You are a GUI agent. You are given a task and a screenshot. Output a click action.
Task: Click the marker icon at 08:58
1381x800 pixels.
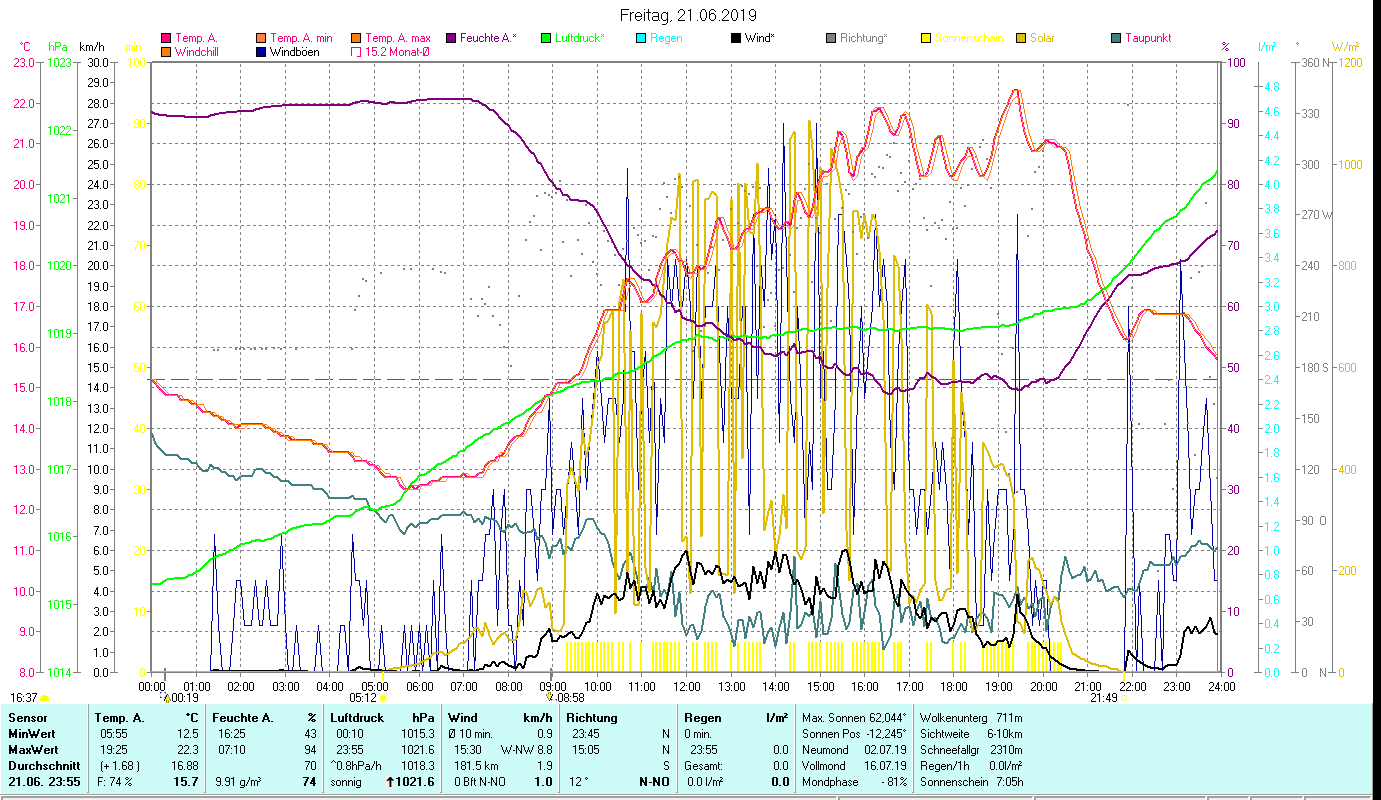(x=550, y=697)
